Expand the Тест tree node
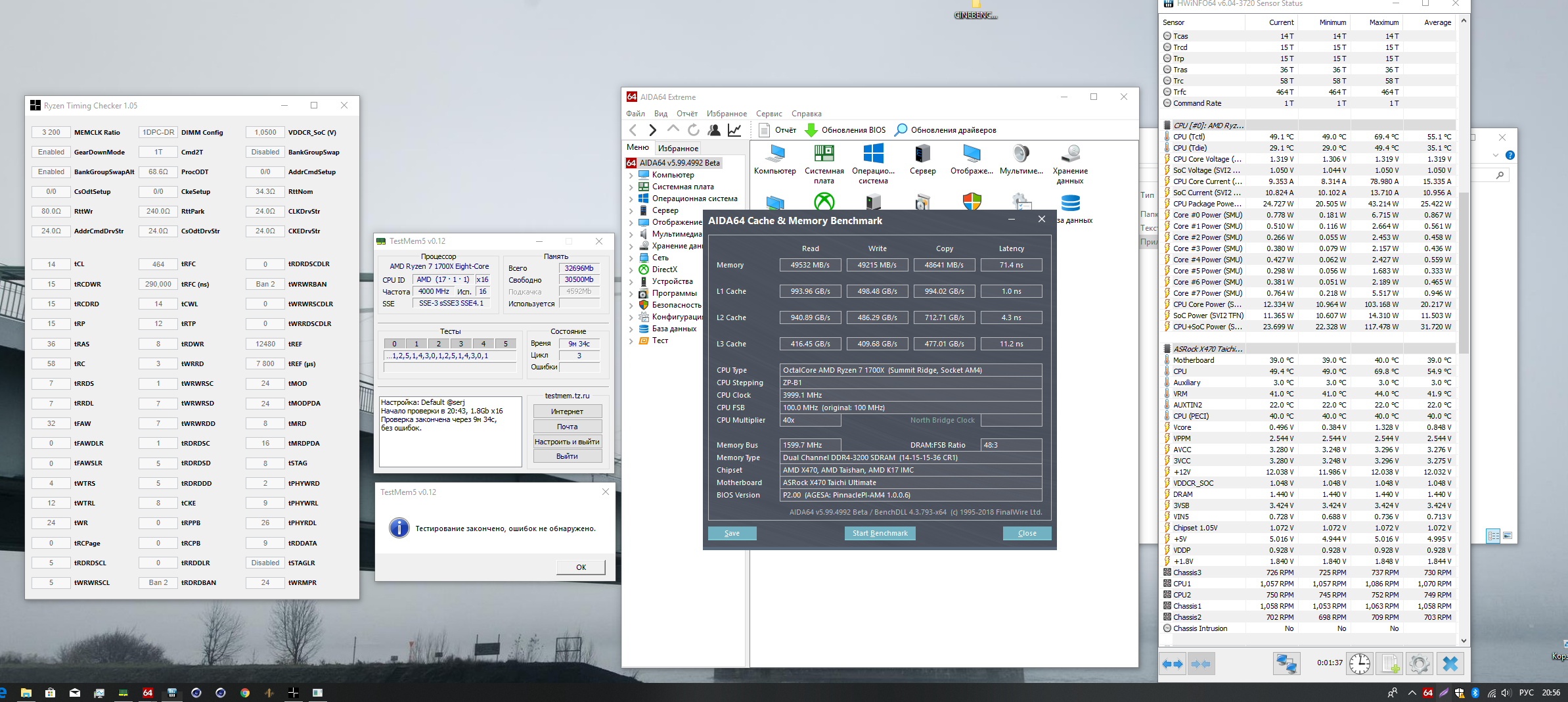1568x702 pixels. point(631,340)
